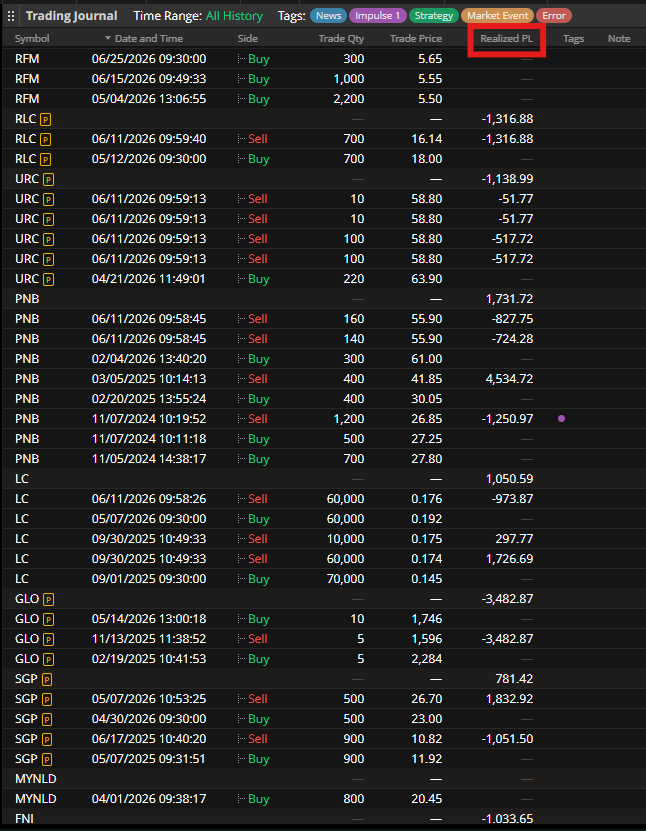Sort by the Trade Qty column header

pos(341,39)
